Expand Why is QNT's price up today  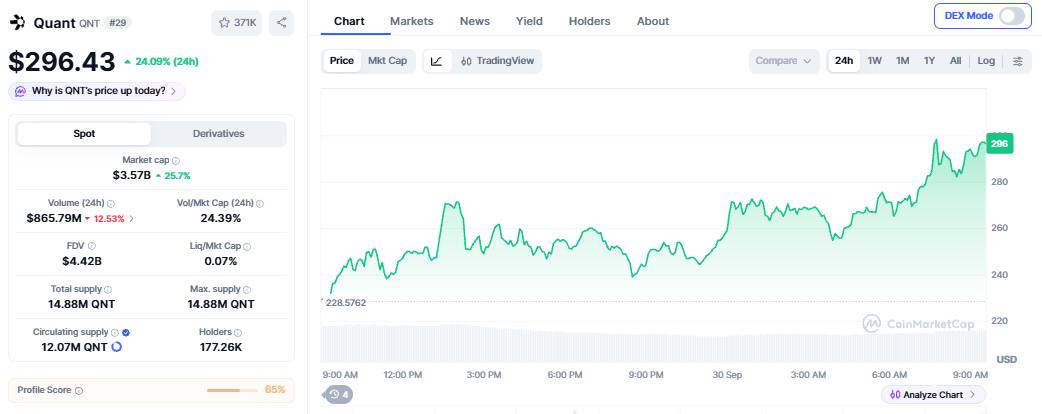pyautogui.click(x=97, y=92)
